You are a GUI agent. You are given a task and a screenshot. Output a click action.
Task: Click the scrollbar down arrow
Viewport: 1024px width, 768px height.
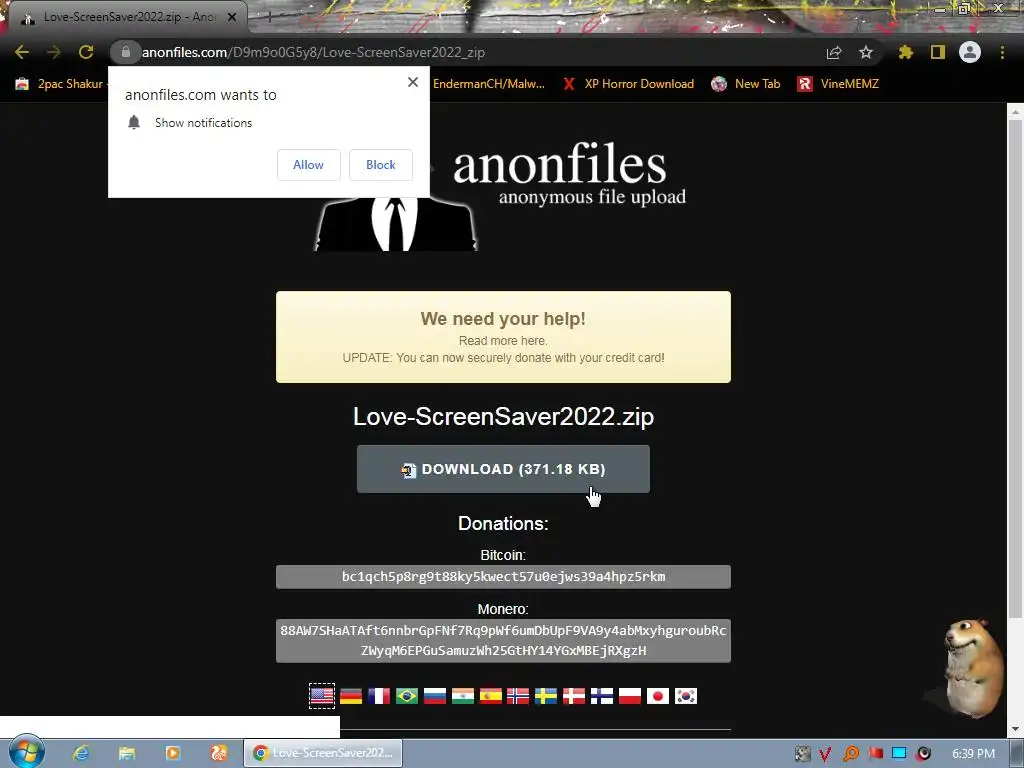click(x=1016, y=729)
